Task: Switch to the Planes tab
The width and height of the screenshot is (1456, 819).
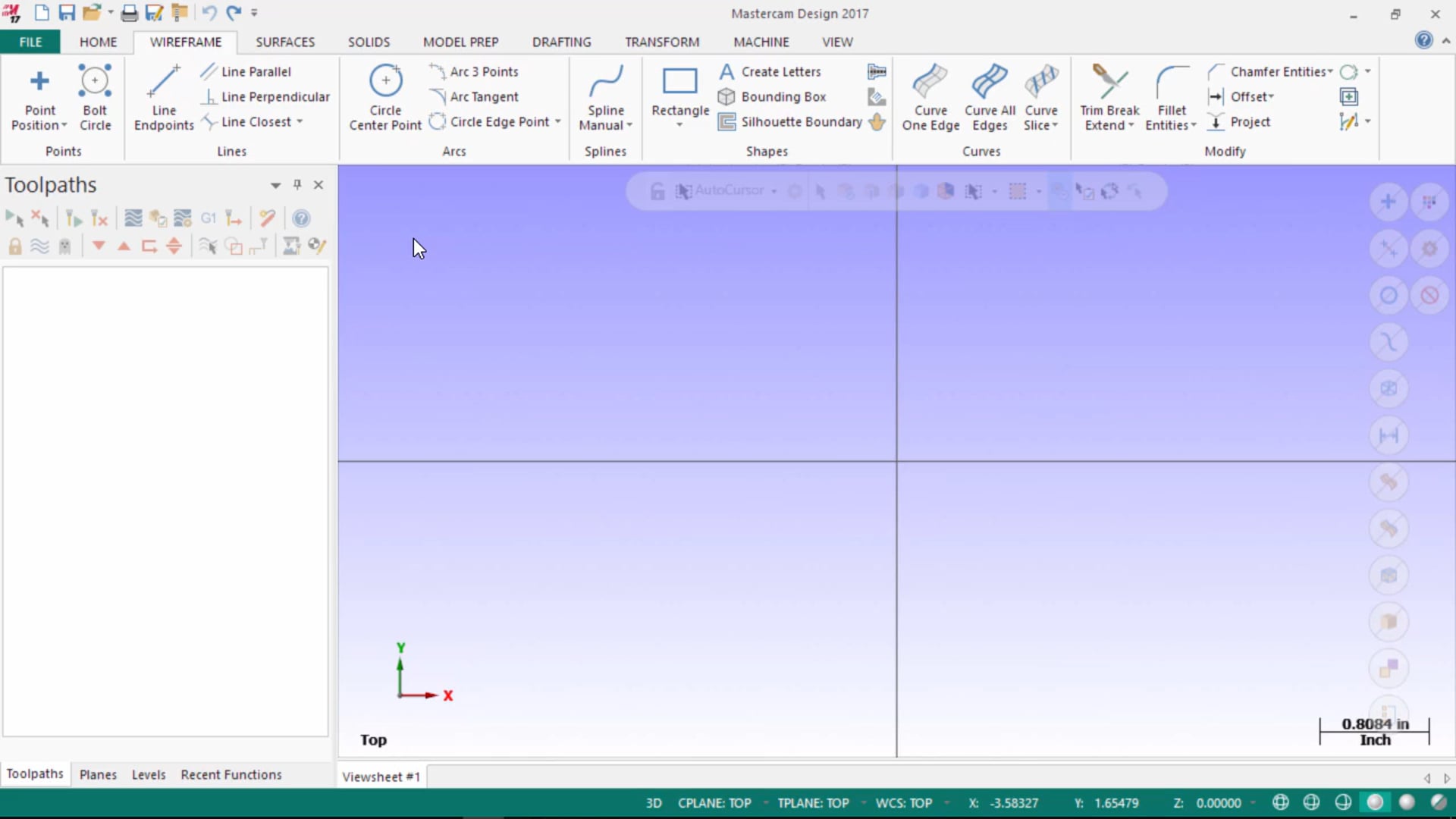Action: (x=98, y=774)
